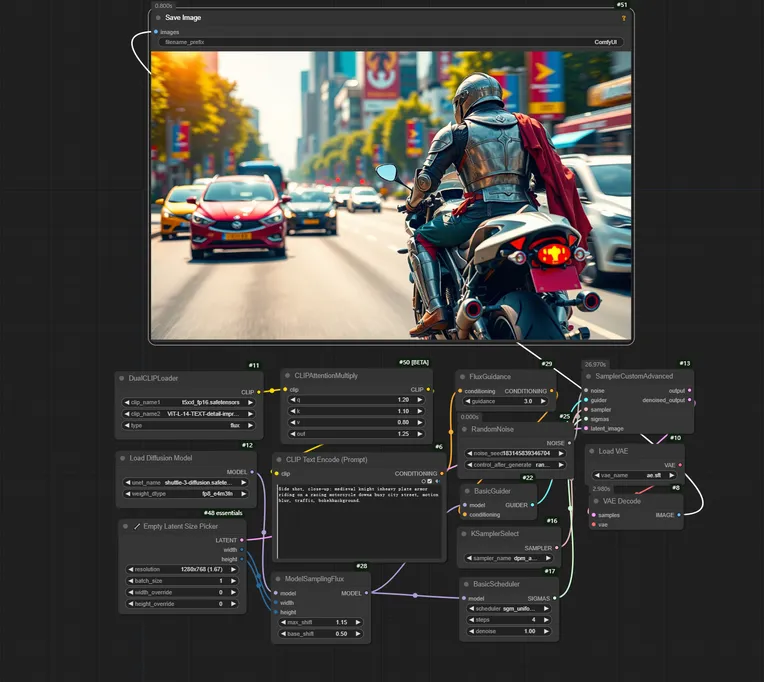Click the images input port on Save Image
764x682 pixels.
[156, 32]
